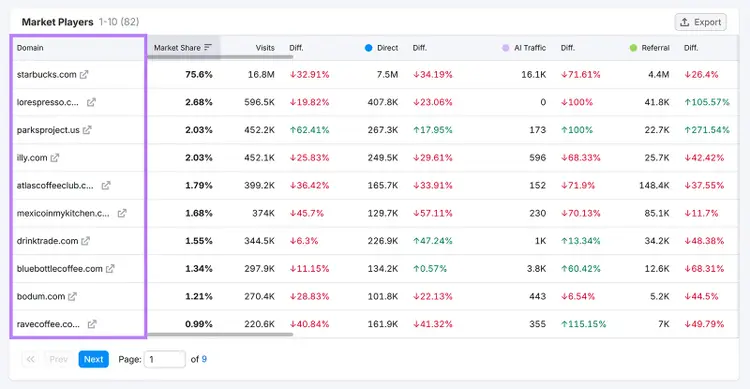Click the Visits column header
Image resolution: width=750 pixels, height=389 pixels.
(265, 48)
